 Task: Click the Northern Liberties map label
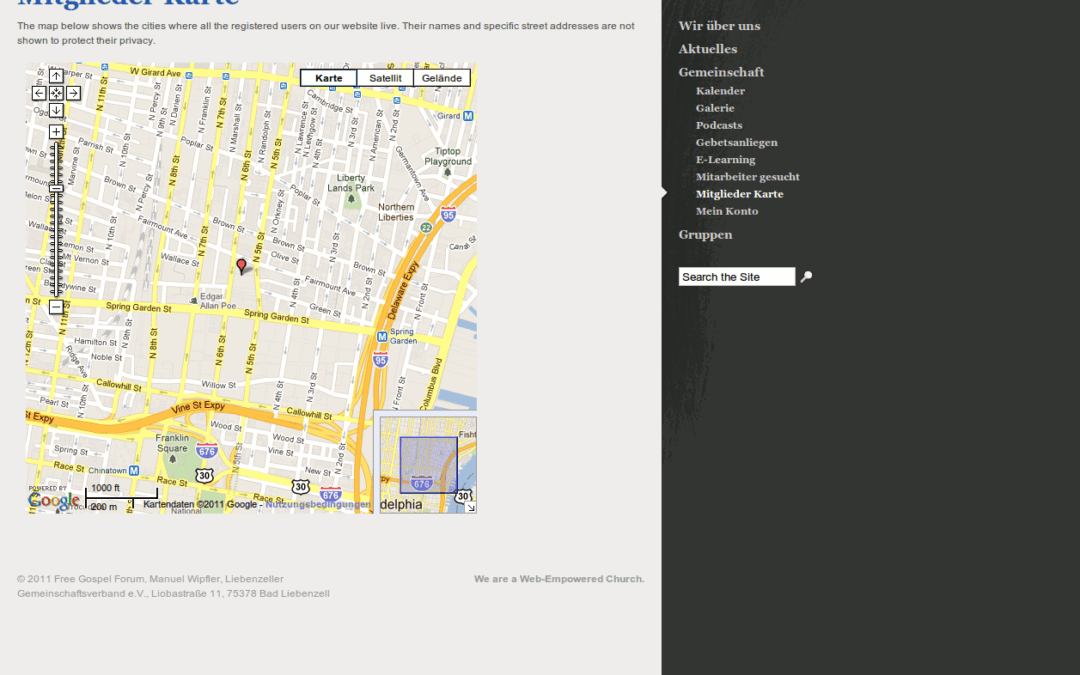(x=396, y=212)
